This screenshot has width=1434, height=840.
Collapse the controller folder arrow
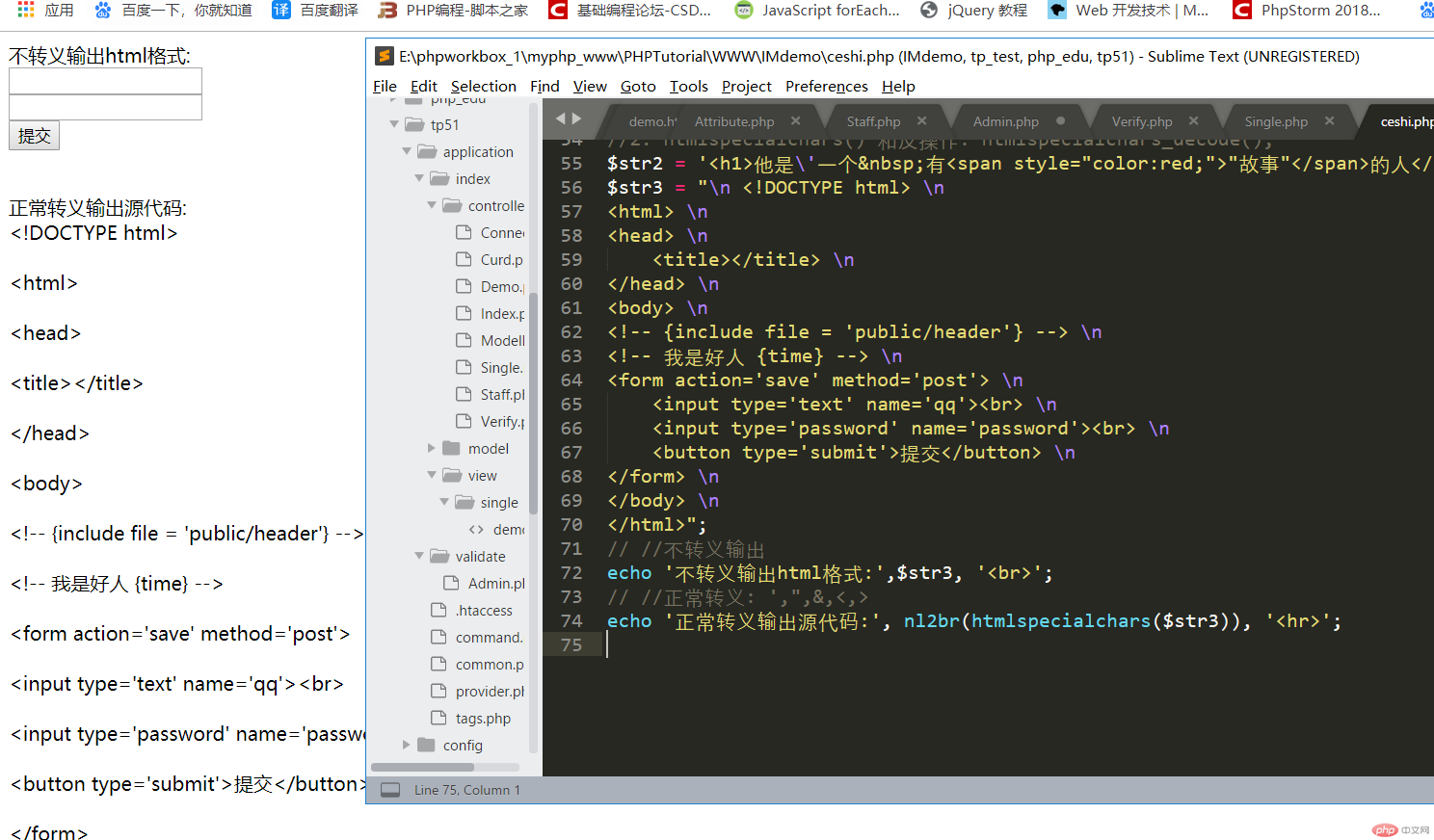pyautogui.click(x=432, y=205)
